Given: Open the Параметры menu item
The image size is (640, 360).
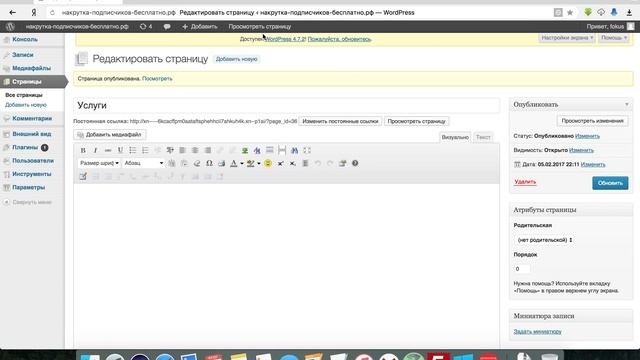Looking at the screenshot, I should pyautogui.click(x=28, y=187).
